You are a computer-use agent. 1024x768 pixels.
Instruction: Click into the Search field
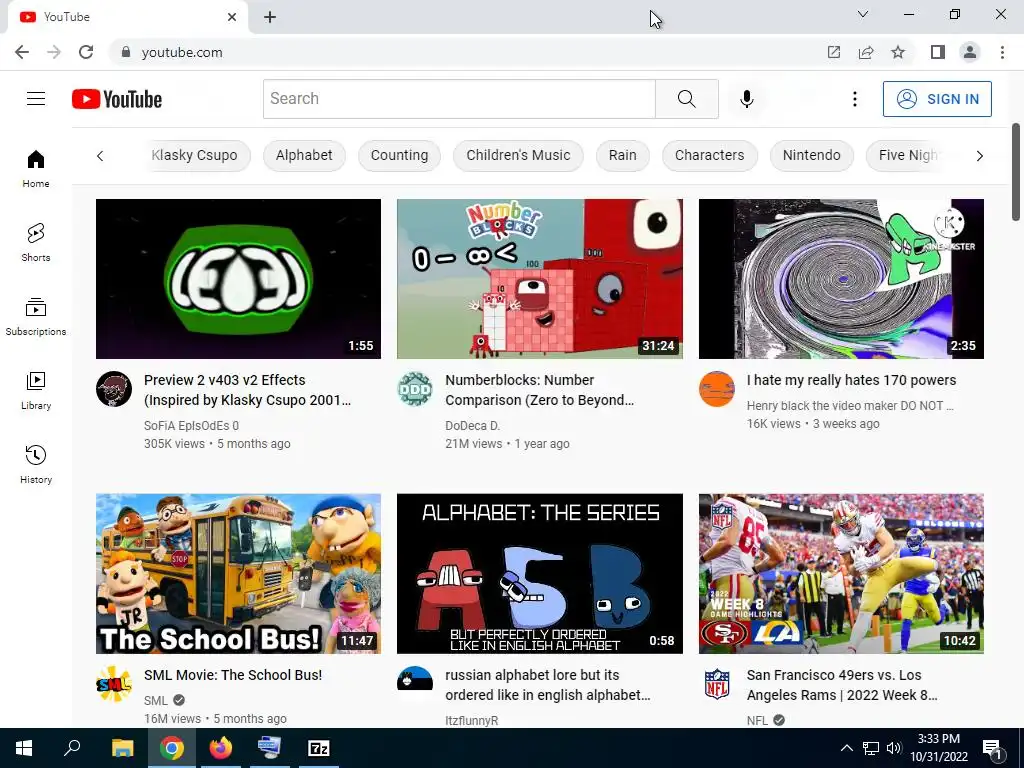click(459, 99)
